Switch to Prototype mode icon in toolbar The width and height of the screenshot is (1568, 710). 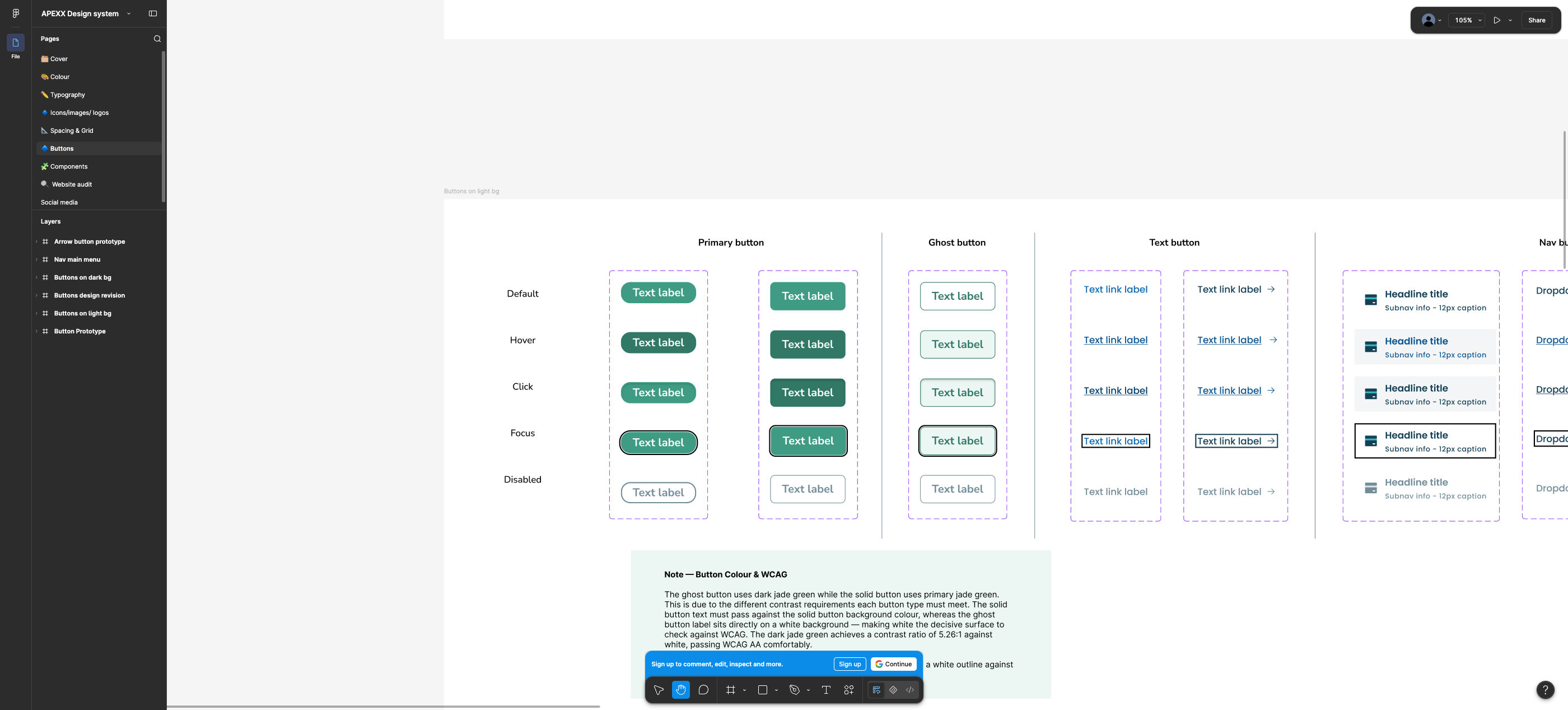[x=893, y=690]
